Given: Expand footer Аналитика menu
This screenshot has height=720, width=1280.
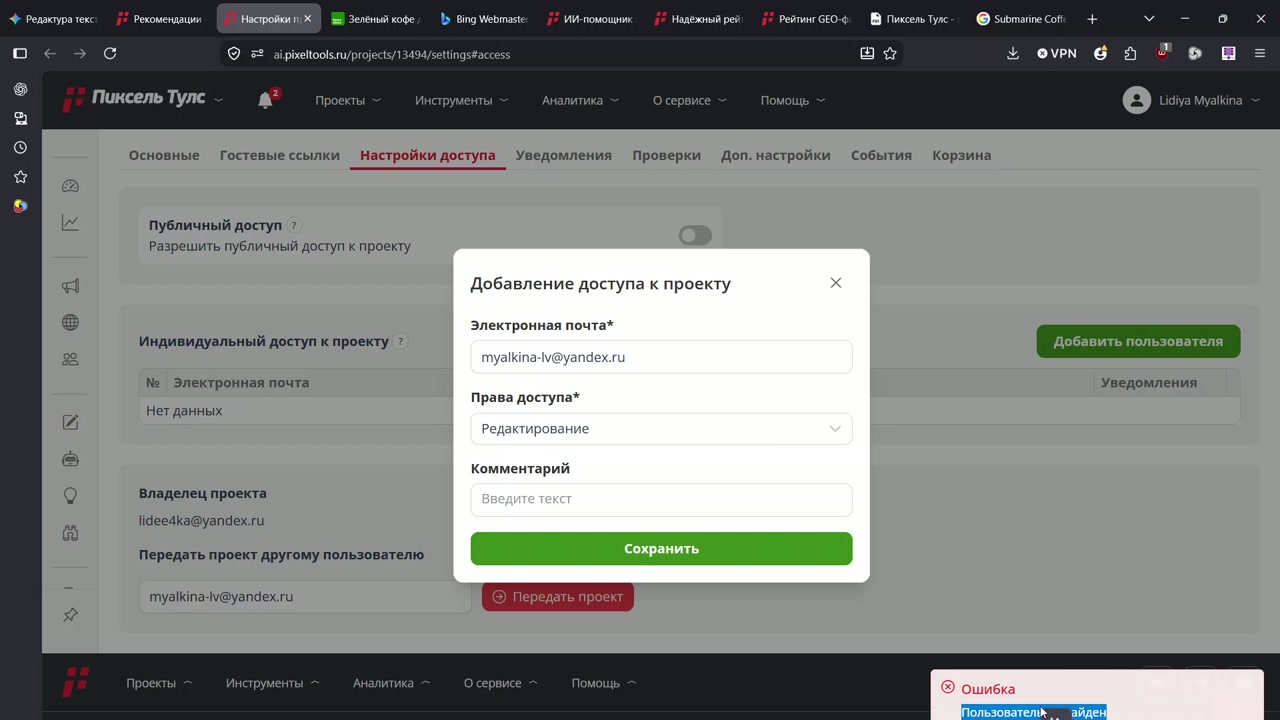Looking at the screenshot, I should click(x=391, y=683).
